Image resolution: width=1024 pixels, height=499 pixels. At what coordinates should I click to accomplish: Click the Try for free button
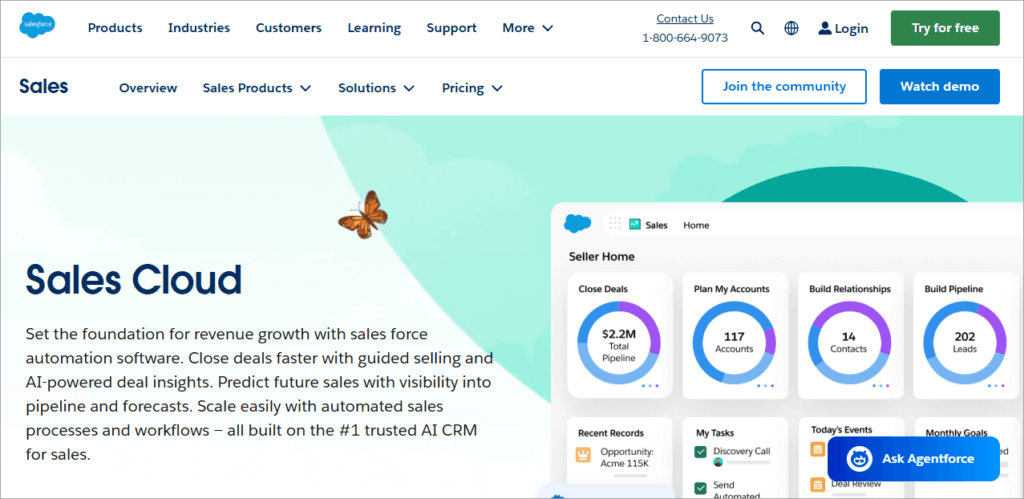(x=945, y=28)
